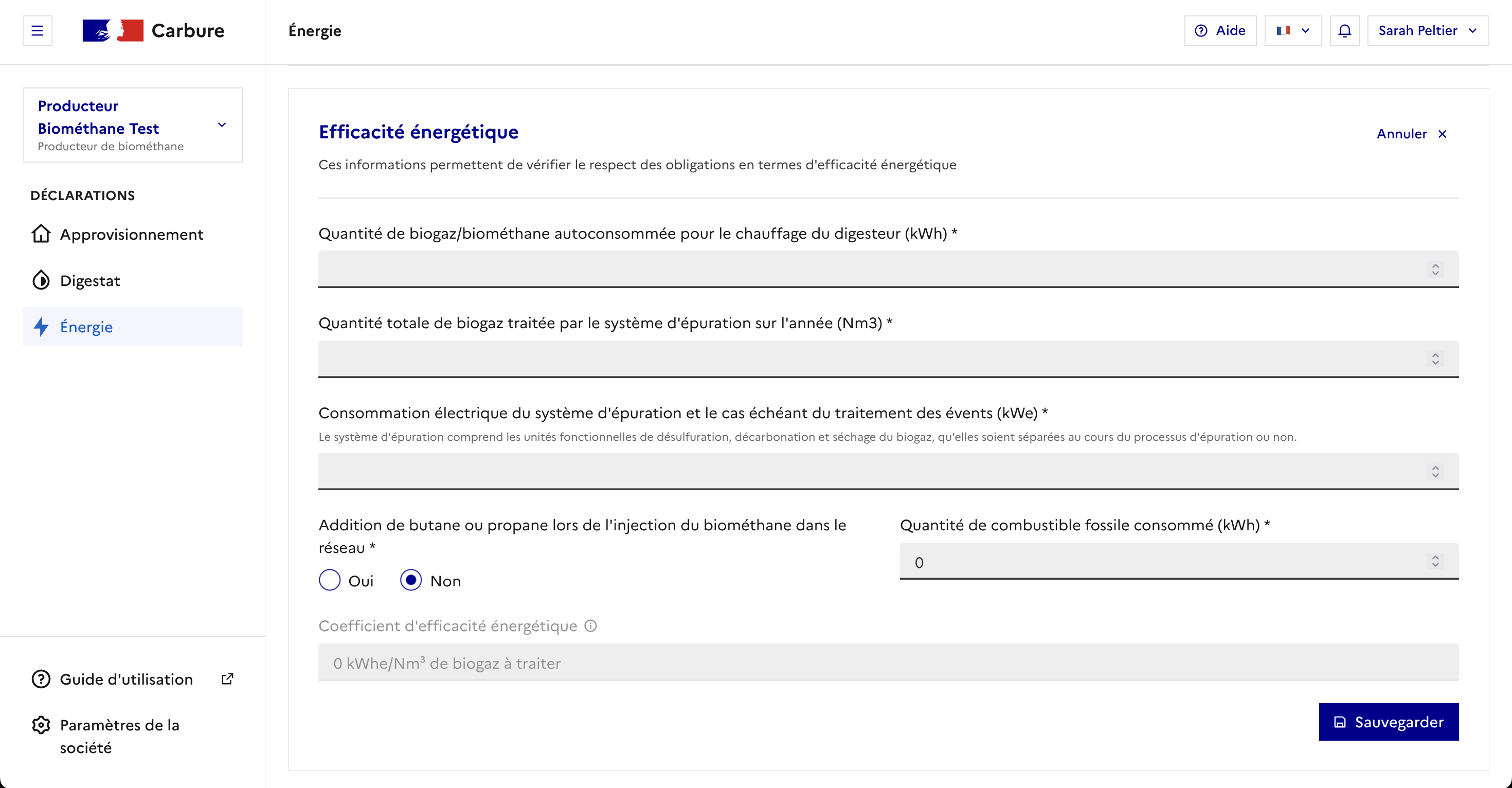Open the Aide help button
The image size is (1512, 788).
1220,30
